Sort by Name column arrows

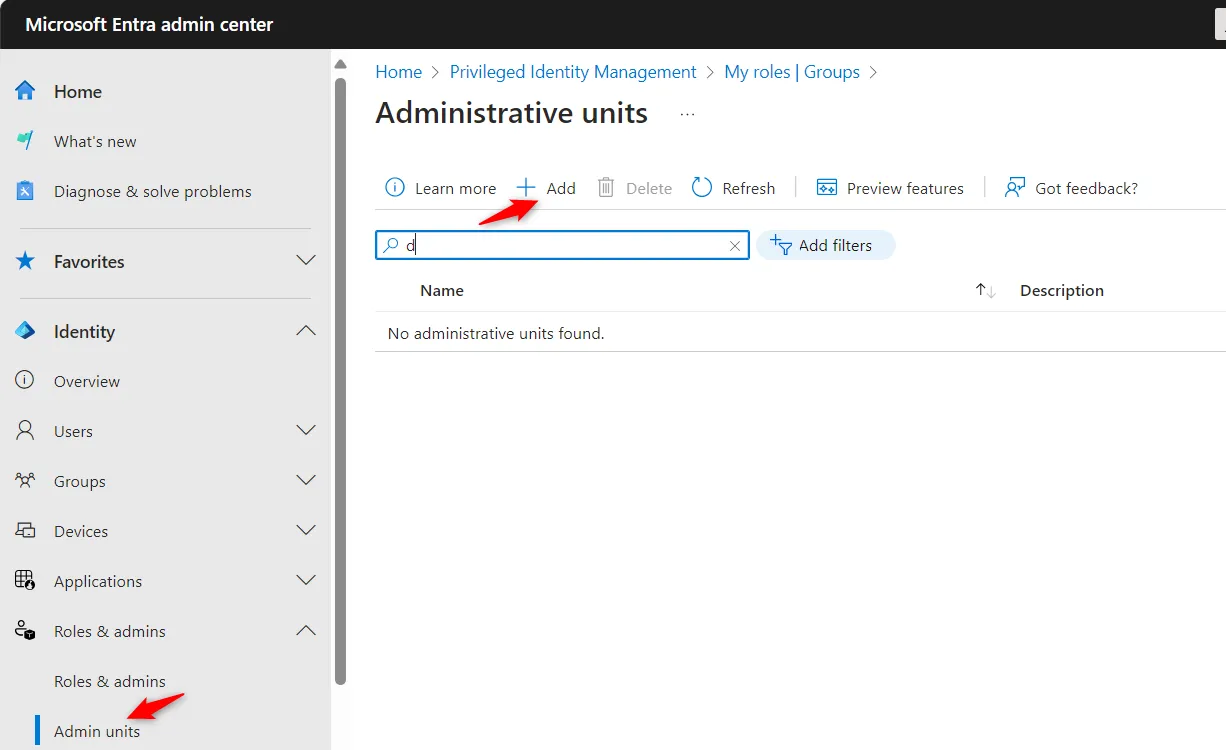click(985, 291)
